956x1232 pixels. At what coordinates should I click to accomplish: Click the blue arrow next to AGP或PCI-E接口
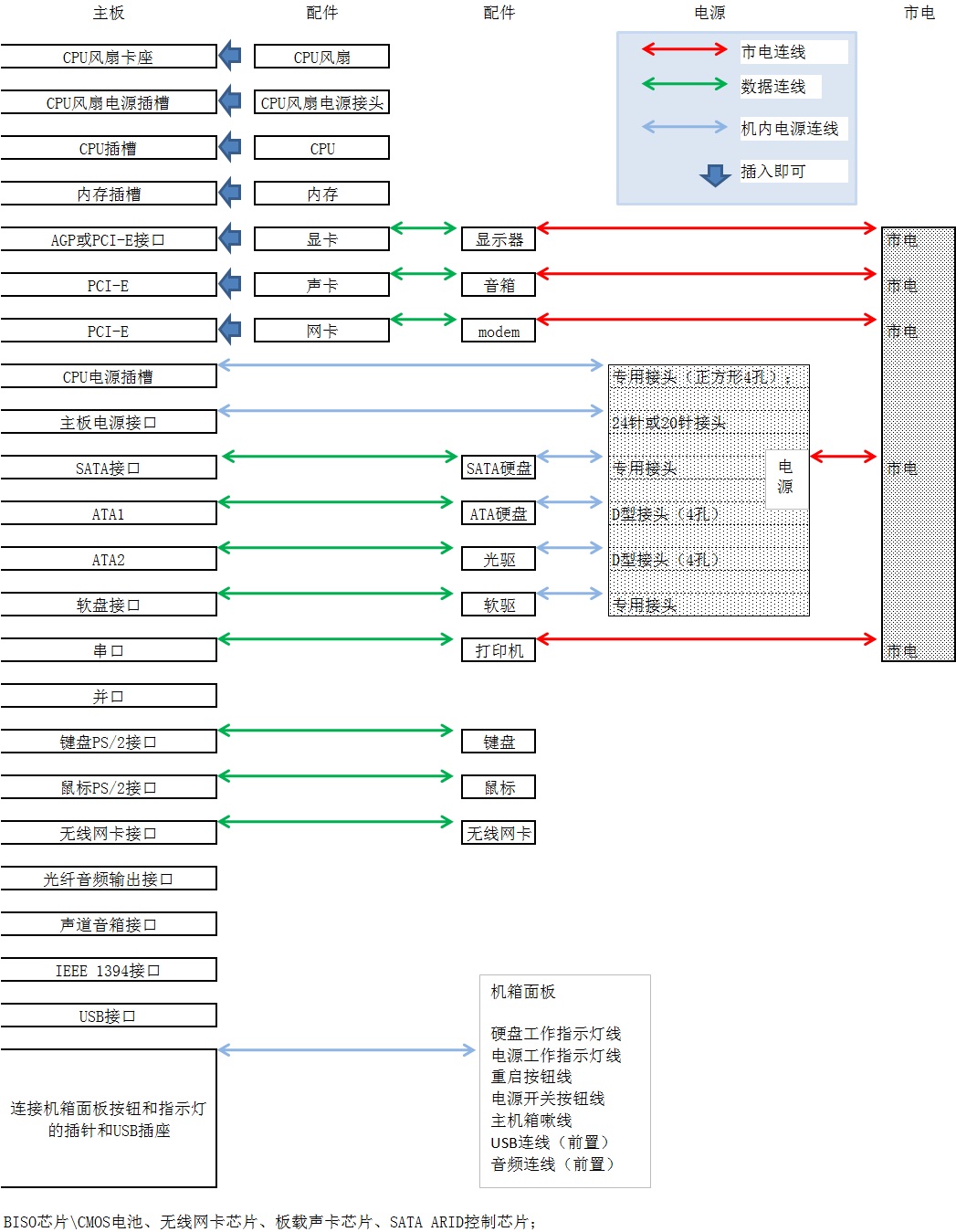tap(230, 238)
